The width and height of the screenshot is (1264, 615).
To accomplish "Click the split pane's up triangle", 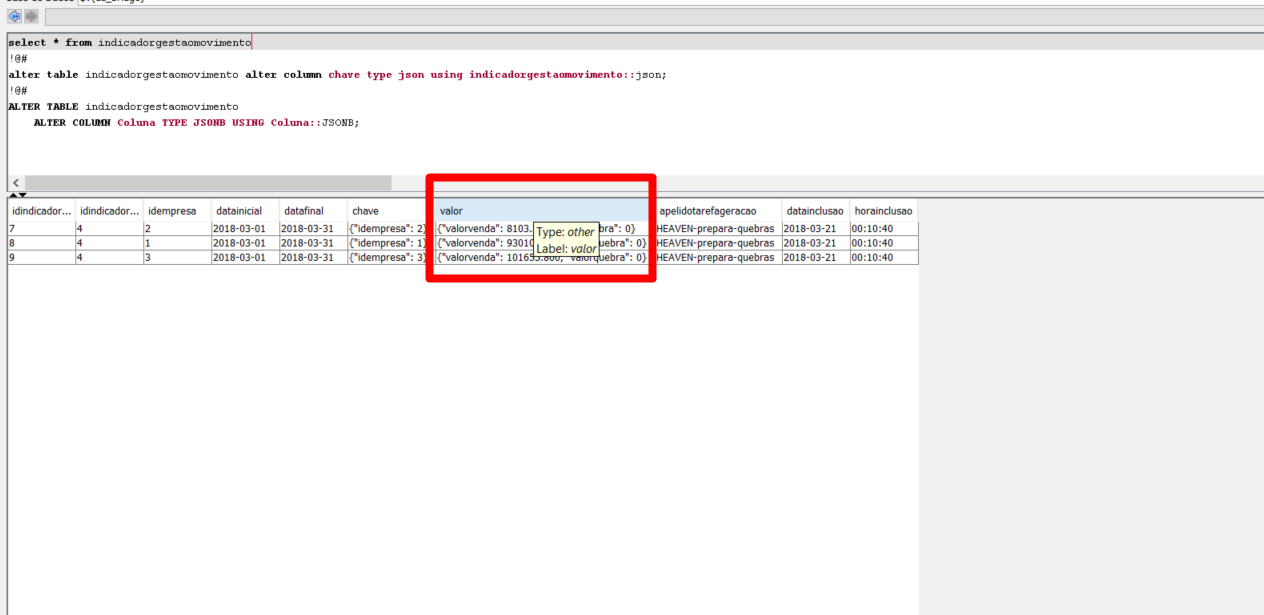I will tap(13, 195).
